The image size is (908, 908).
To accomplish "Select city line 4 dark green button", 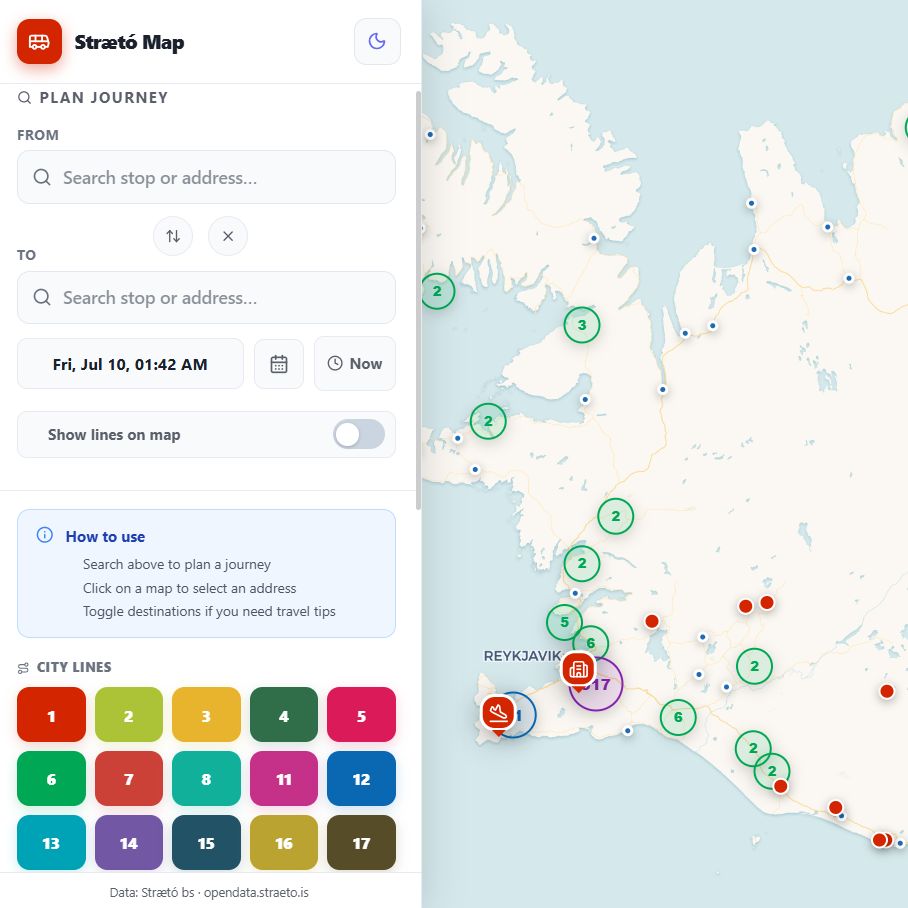I will (284, 715).
